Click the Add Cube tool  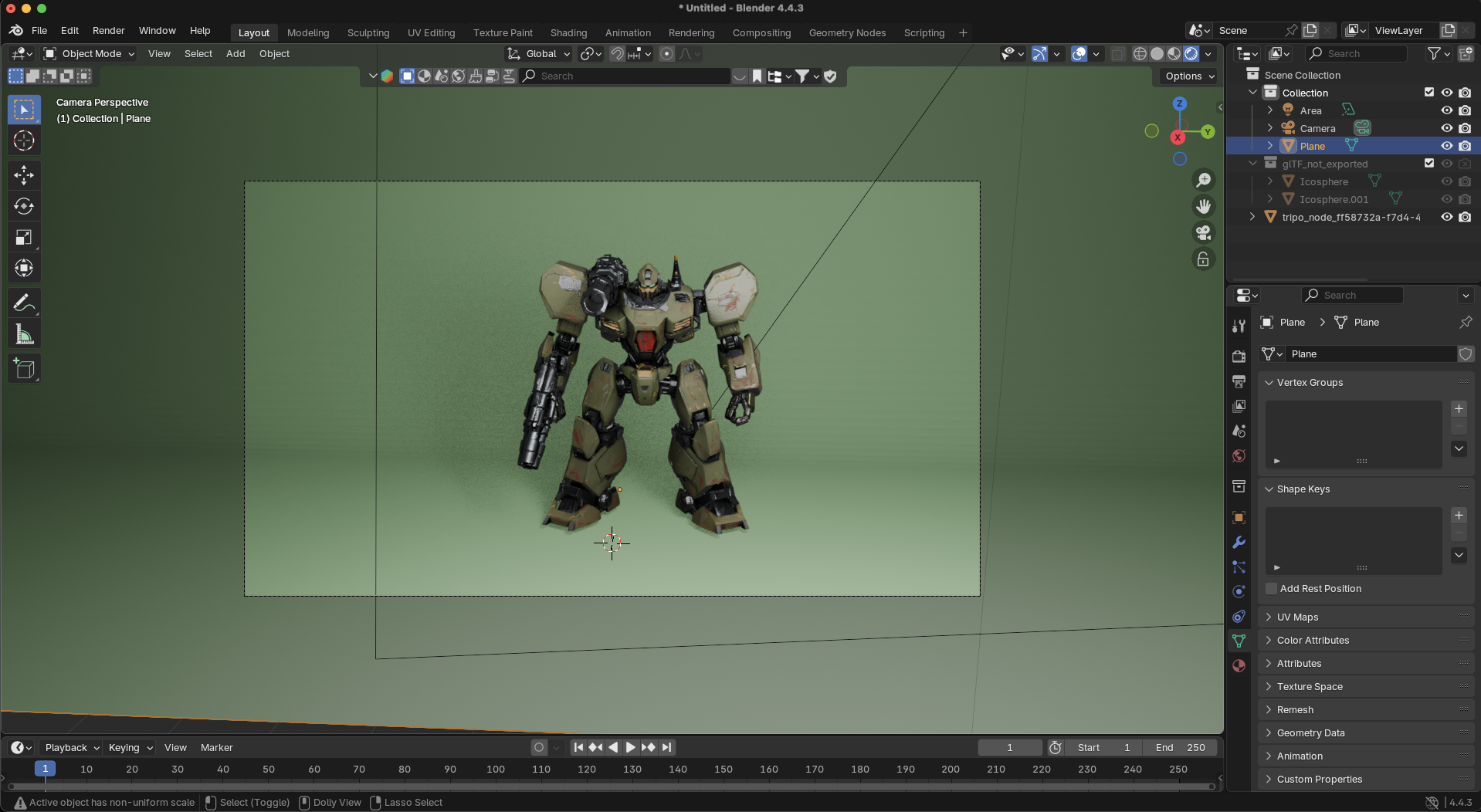pyautogui.click(x=24, y=369)
